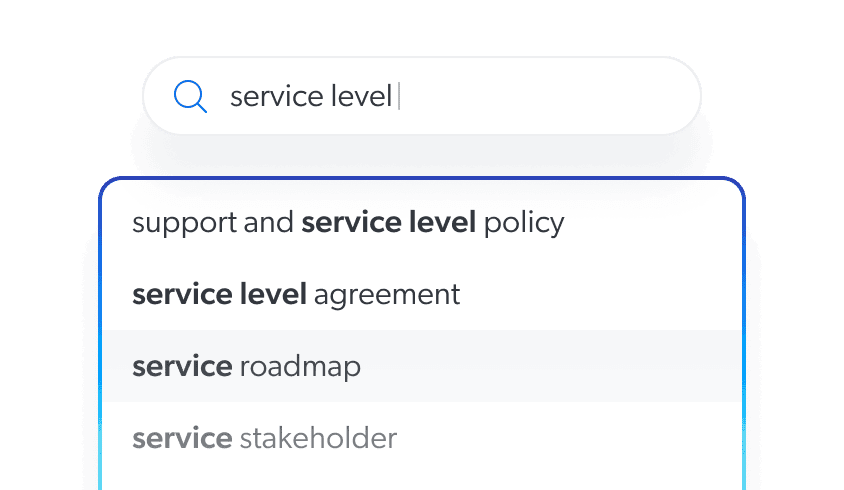Click bold 'service' in stakeholder suggestion
Viewport: 844px width, 490px height.
click(182, 438)
